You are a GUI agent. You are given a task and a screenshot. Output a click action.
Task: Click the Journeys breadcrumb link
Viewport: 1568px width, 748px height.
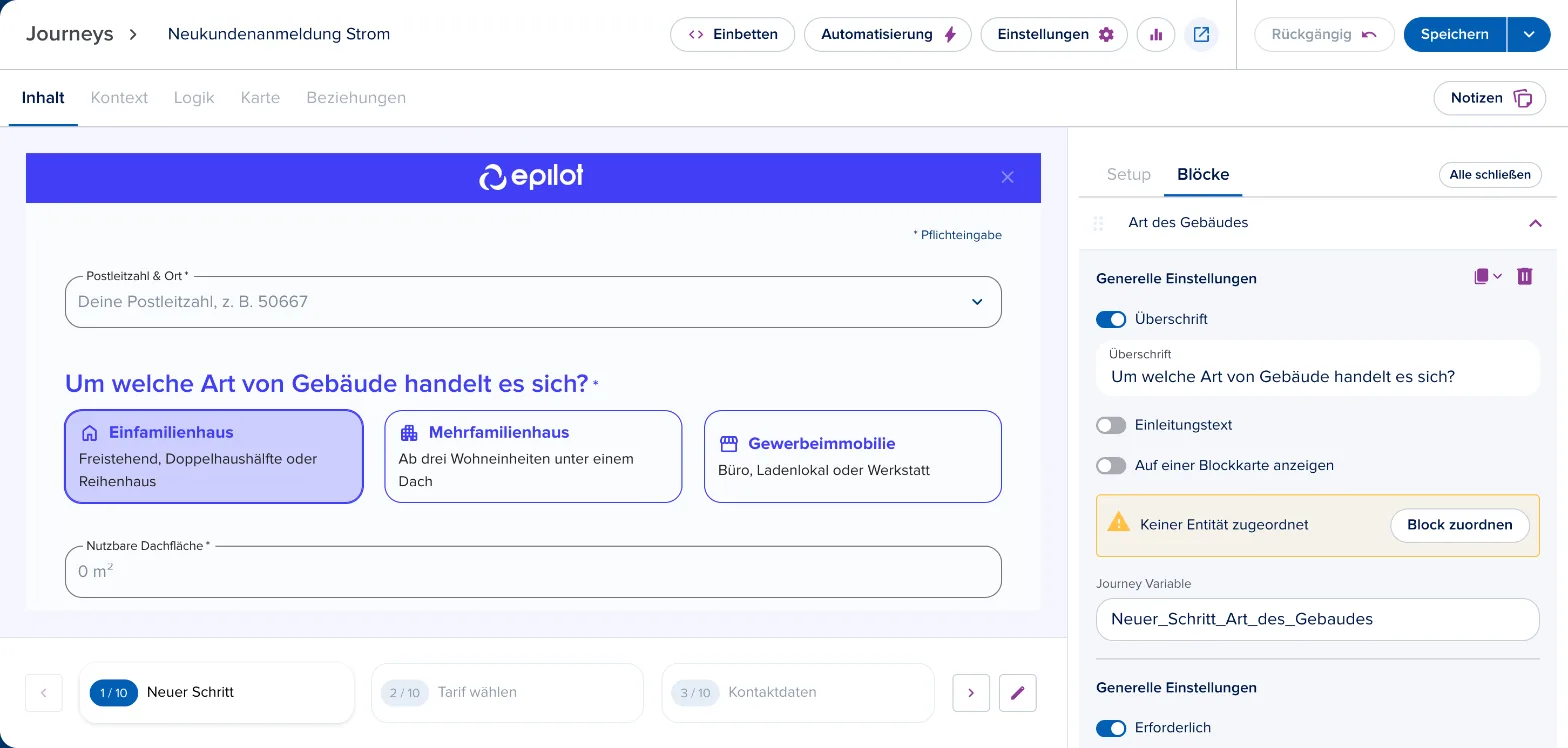(x=70, y=34)
